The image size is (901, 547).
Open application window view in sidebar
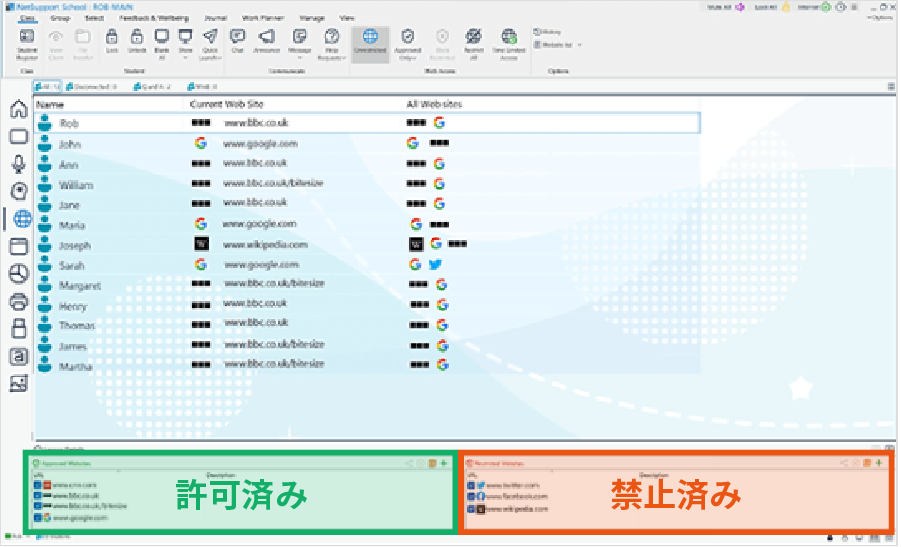tap(19, 246)
